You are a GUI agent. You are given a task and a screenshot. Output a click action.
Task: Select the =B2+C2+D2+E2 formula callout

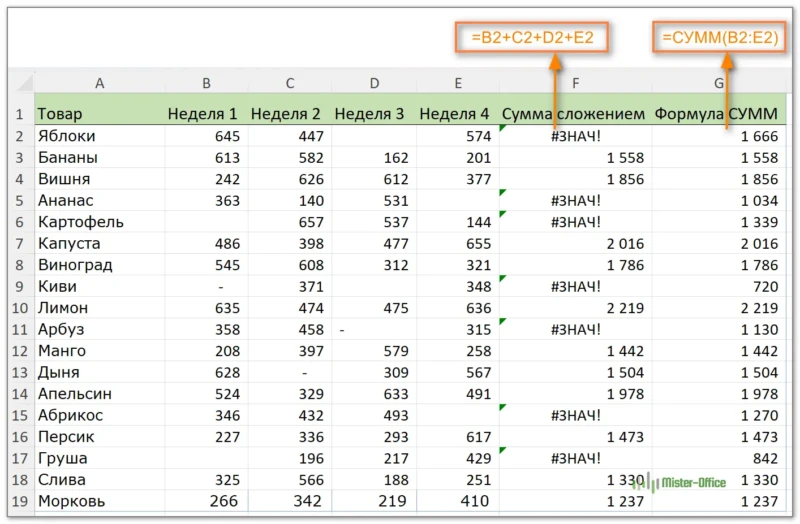pos(532,38)
